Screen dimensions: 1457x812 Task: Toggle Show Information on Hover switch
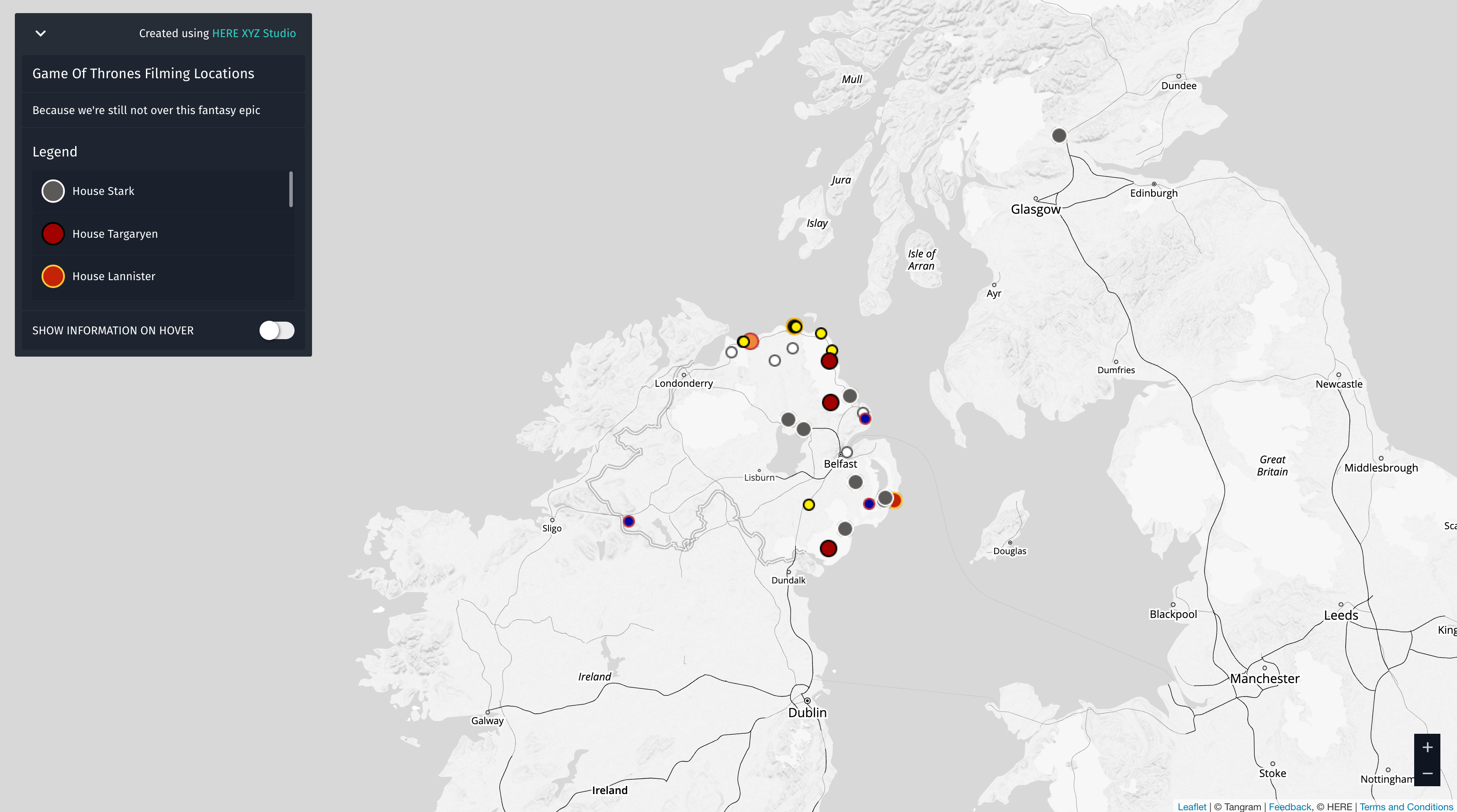[277, 330]
